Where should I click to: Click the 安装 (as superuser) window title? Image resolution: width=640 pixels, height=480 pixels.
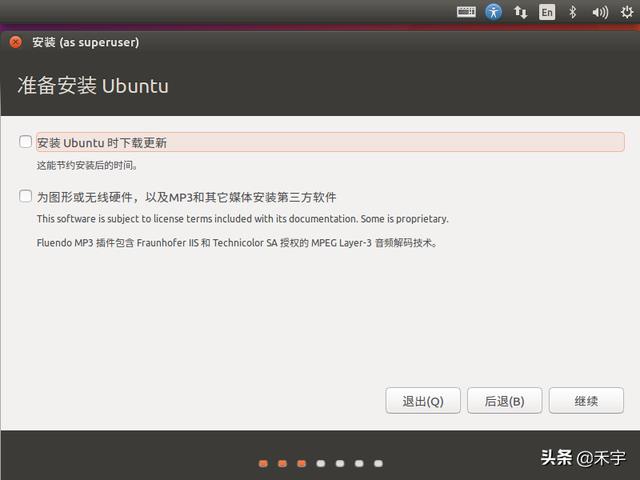point(86,42)
